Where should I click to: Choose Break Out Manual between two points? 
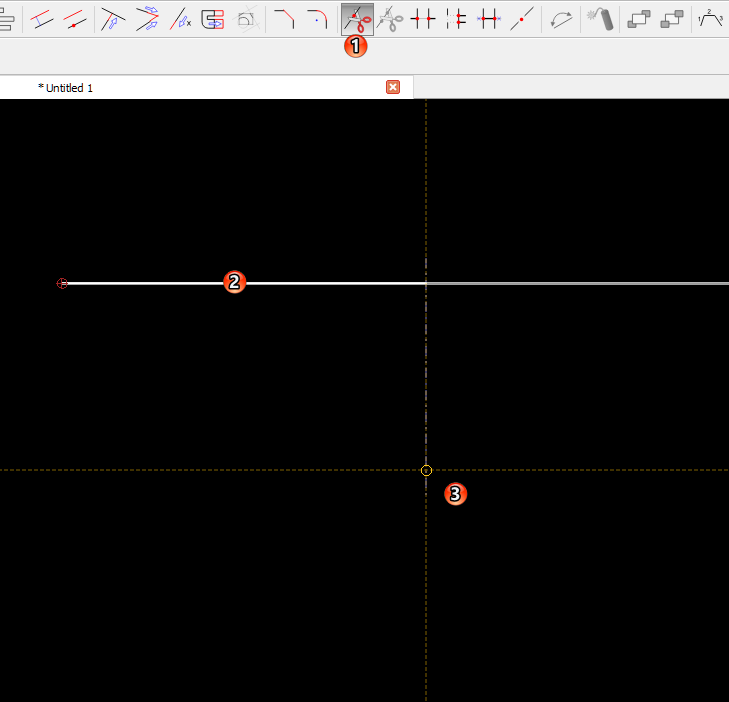(423, 20)
